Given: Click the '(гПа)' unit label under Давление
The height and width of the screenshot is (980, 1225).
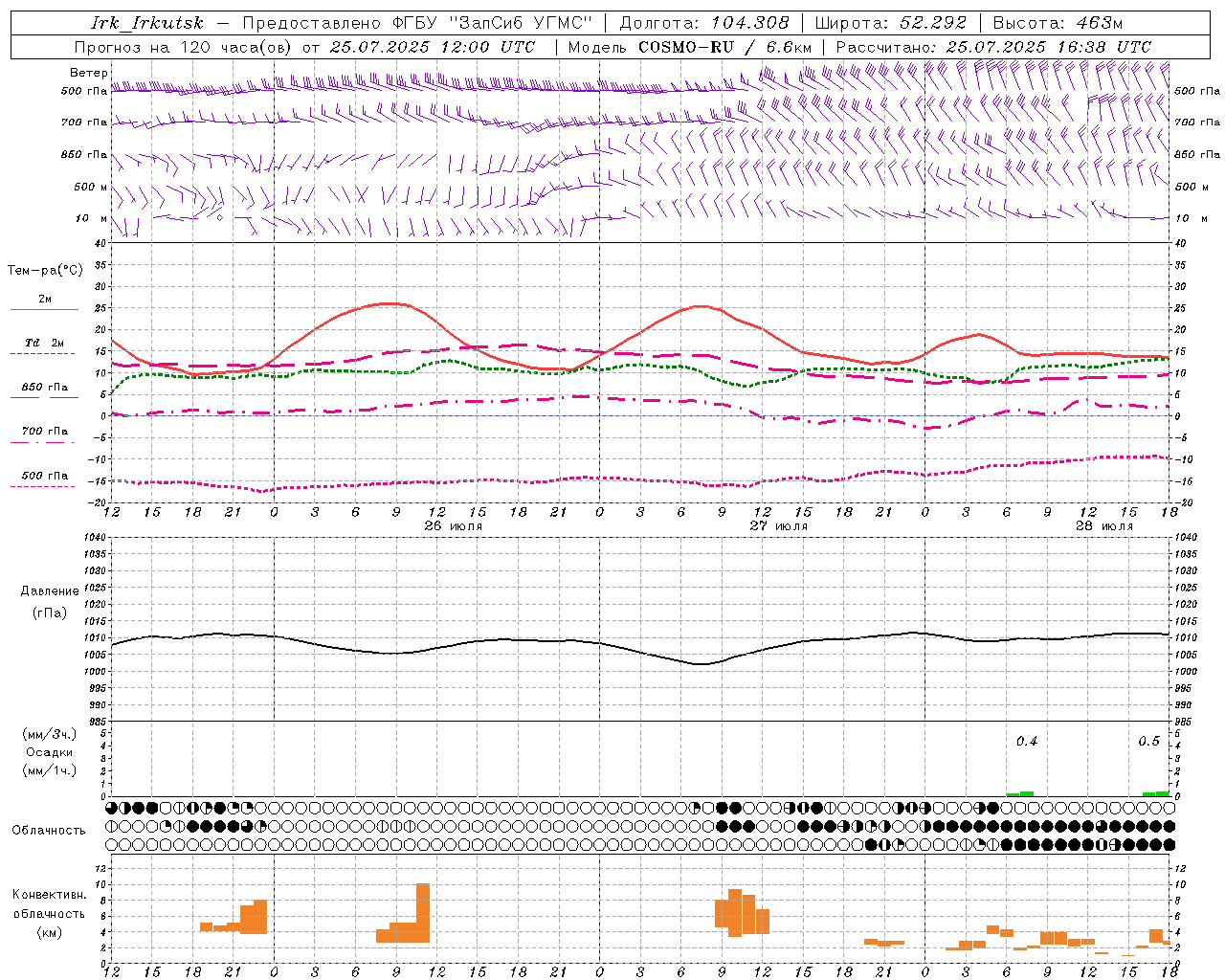Looking at the screenshot, I should pyautogui.click(x=50, y=613).
